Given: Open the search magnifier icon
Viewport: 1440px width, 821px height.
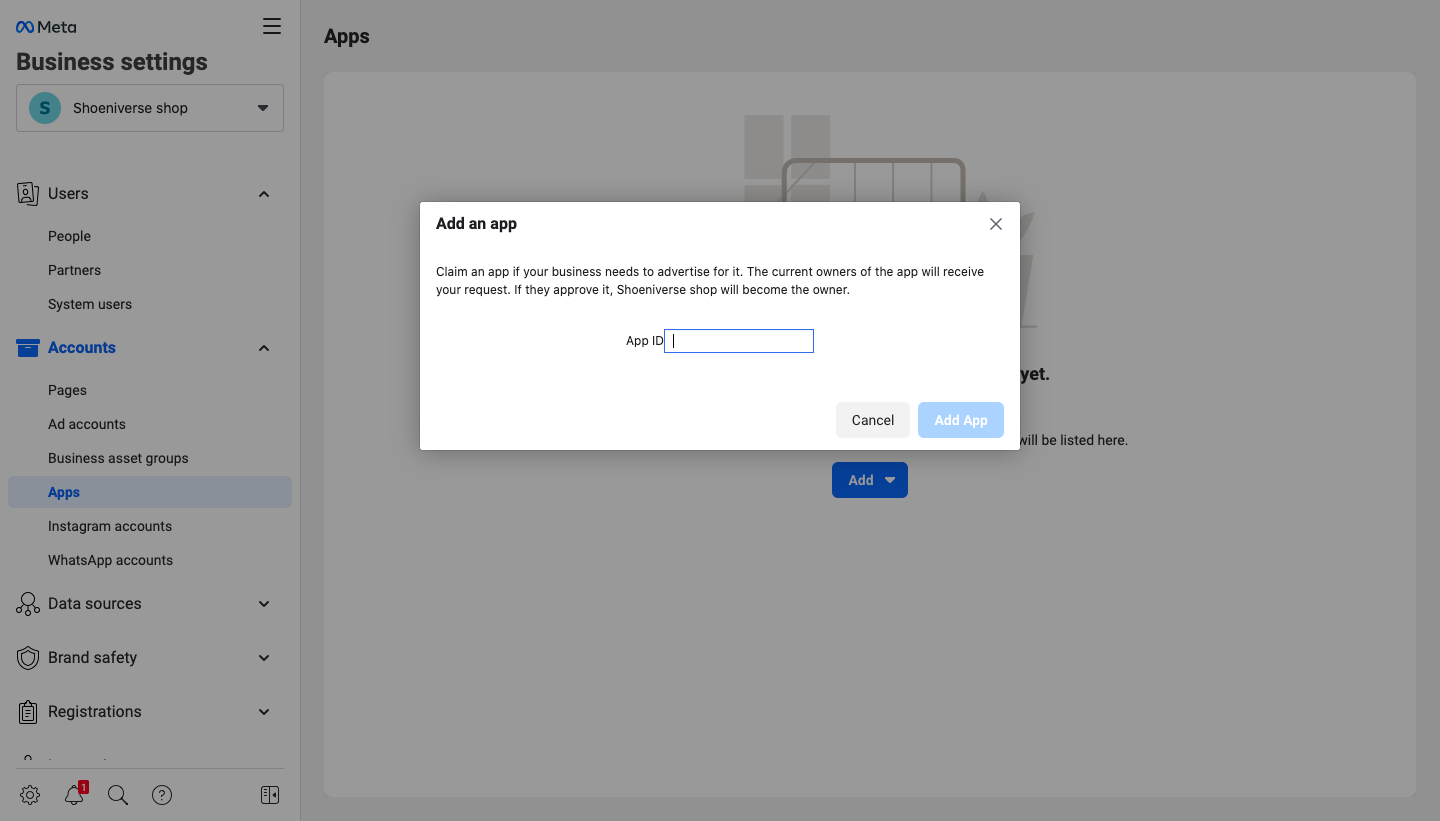Looking at the screenshot, I should click(118, 795).
